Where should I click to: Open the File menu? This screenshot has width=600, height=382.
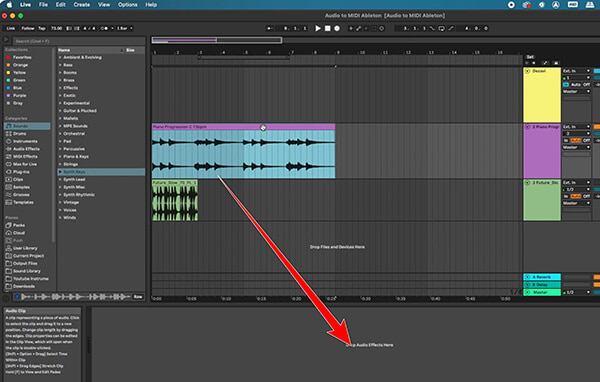[43, 5]
